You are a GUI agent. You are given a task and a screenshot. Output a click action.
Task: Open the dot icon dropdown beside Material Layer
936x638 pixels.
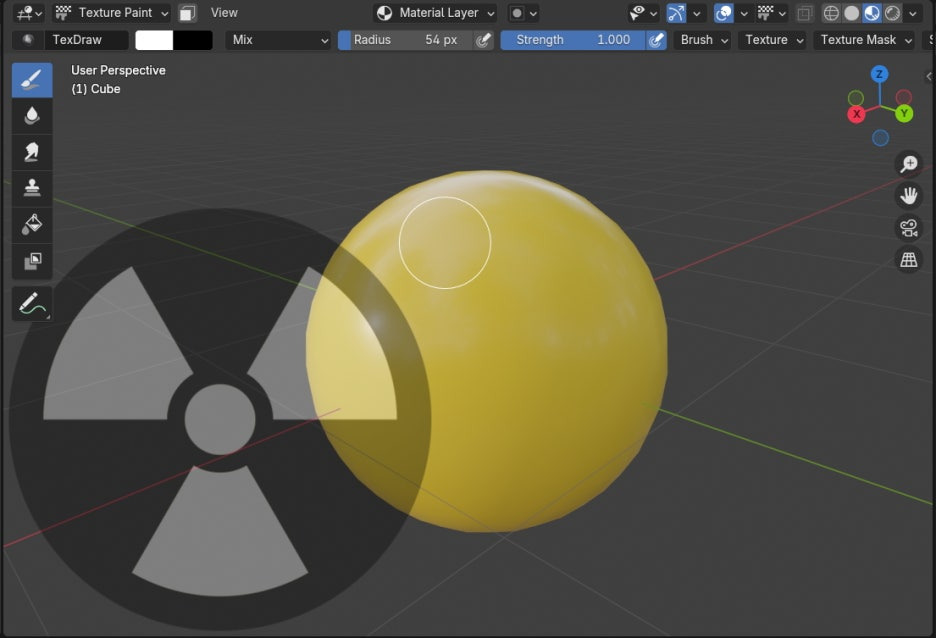click(524, 13)
